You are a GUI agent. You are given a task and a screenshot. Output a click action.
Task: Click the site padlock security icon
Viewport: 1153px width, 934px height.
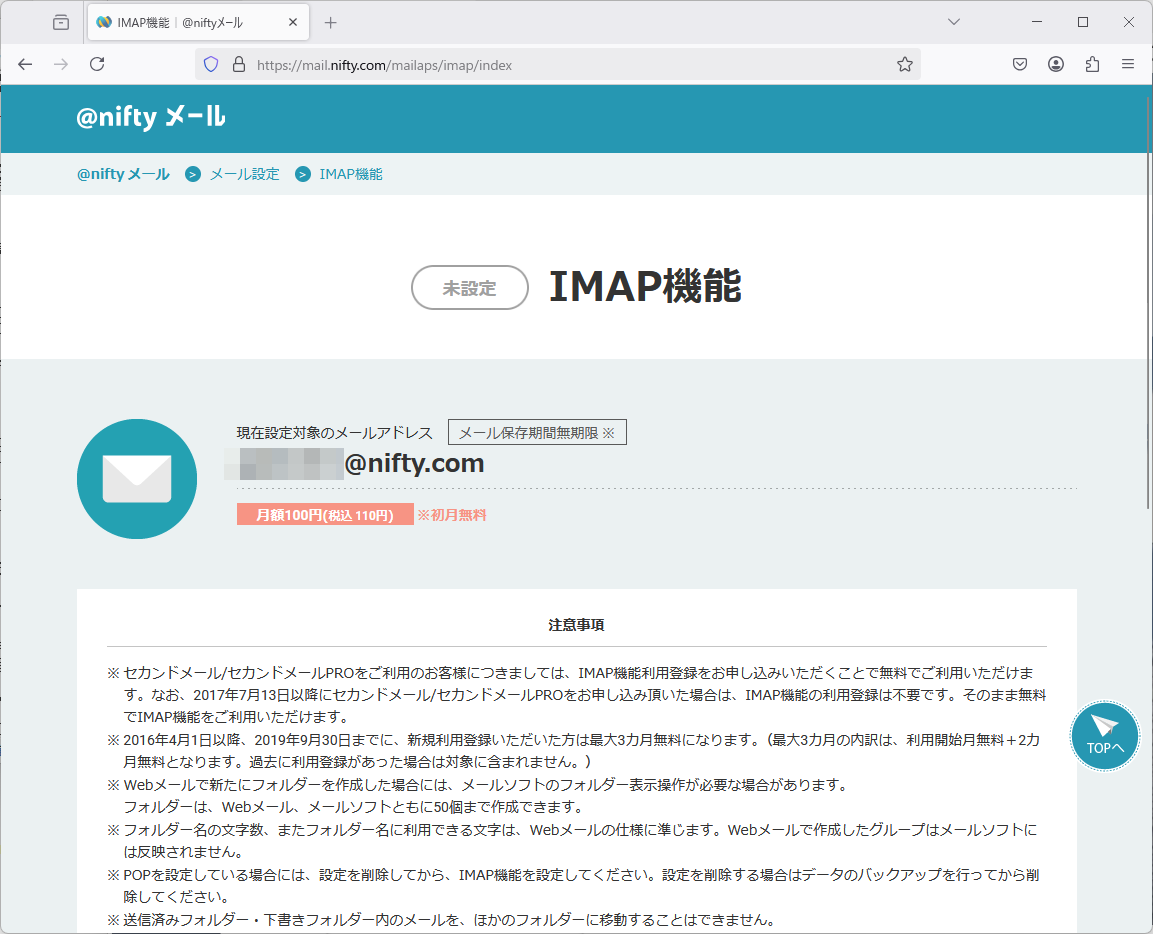pos(238,64)
